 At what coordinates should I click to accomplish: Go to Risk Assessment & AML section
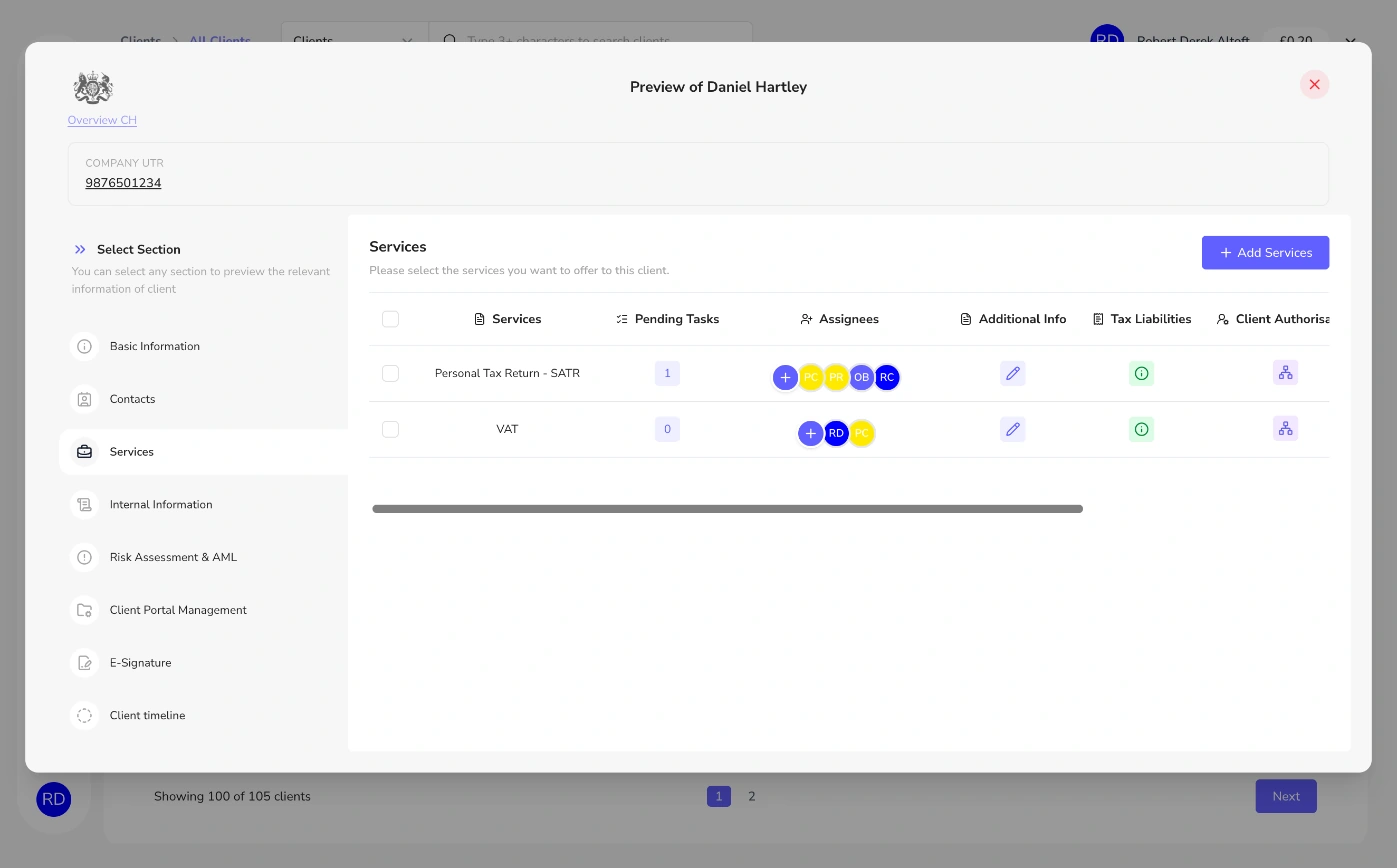click(204, 558)
